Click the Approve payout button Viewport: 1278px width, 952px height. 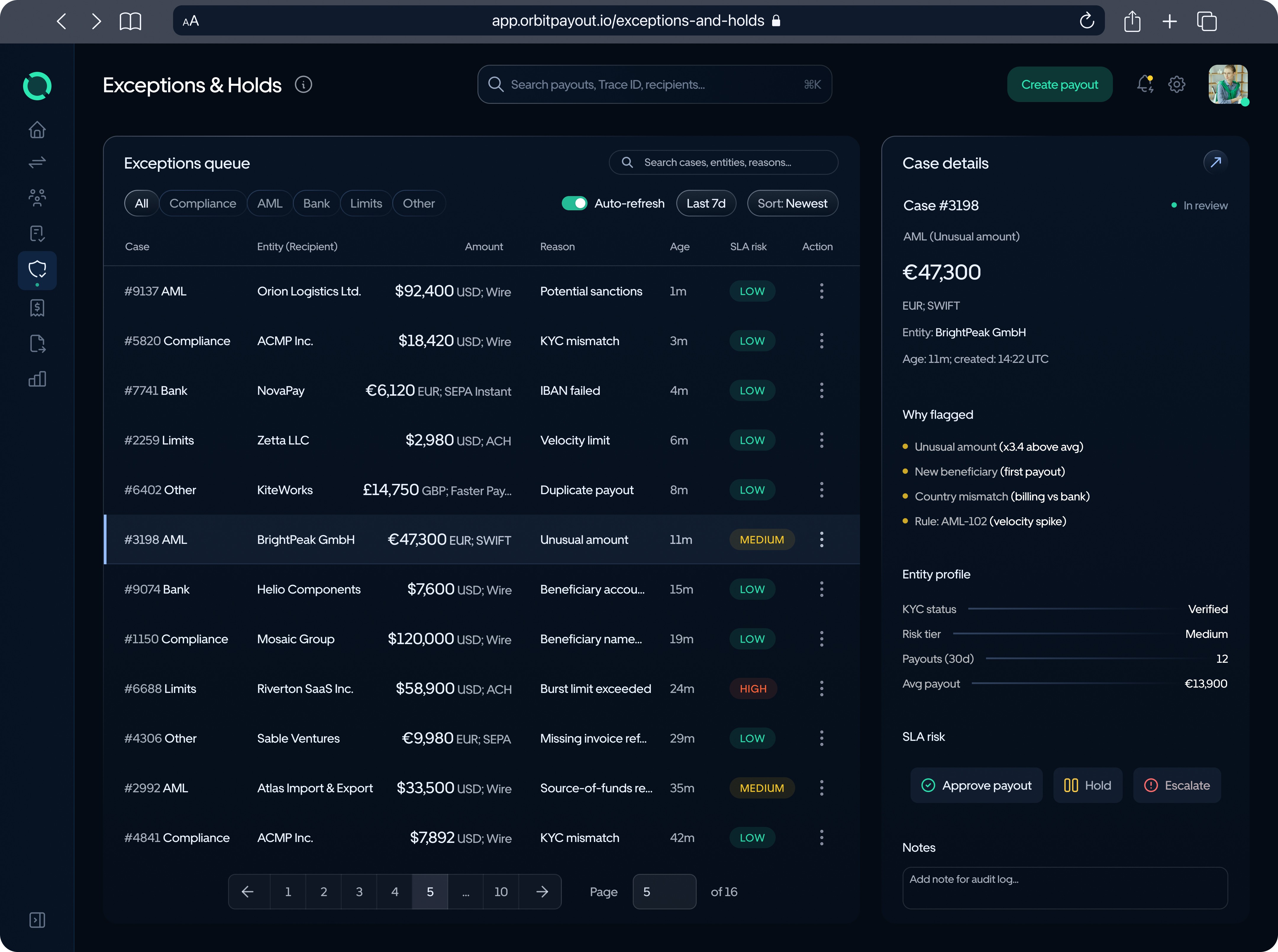(x=976, y=785)
